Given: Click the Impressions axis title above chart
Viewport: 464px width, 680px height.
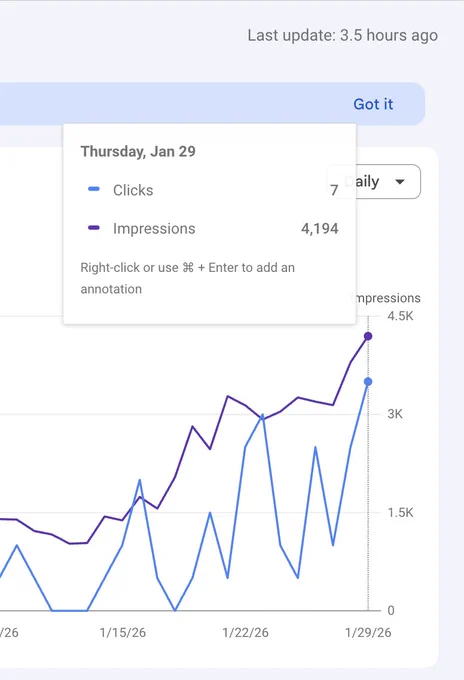Looking at the screenshot, I should point(388,298).
